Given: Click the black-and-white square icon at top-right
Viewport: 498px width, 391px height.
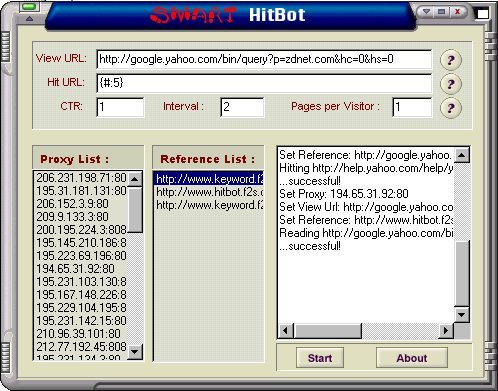Looking at the screenshot, I should (x=482, y=13).
